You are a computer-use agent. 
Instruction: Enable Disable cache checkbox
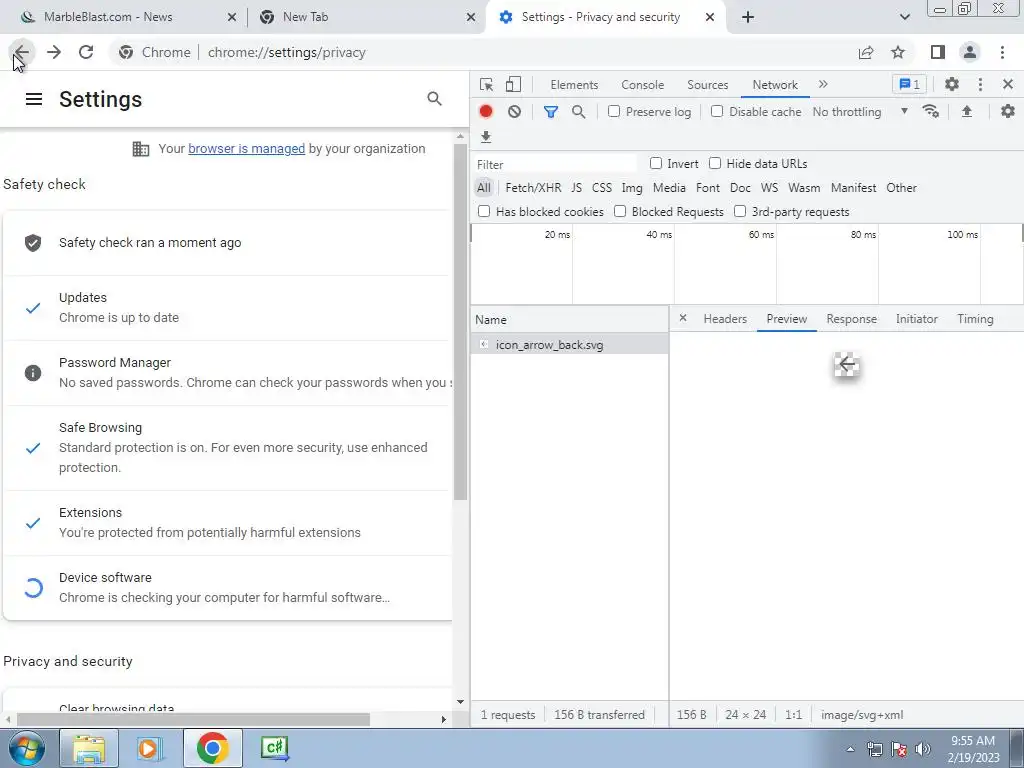pos(717,112)
